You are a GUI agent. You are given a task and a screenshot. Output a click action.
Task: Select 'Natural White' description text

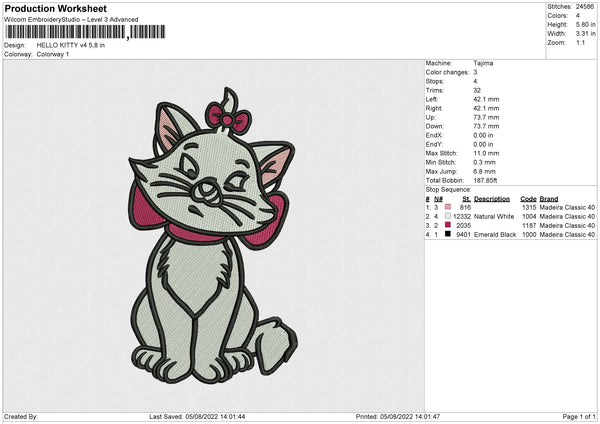click(x=494, y=217)
